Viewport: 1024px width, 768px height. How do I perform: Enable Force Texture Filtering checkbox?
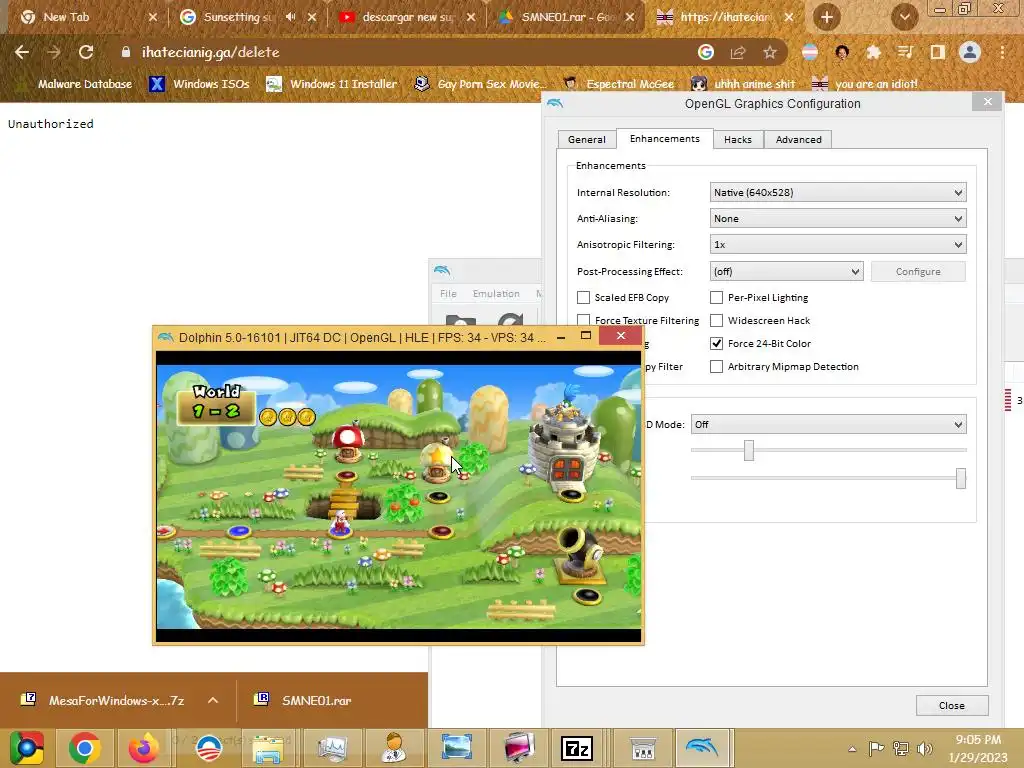click(x=583, y=321)
